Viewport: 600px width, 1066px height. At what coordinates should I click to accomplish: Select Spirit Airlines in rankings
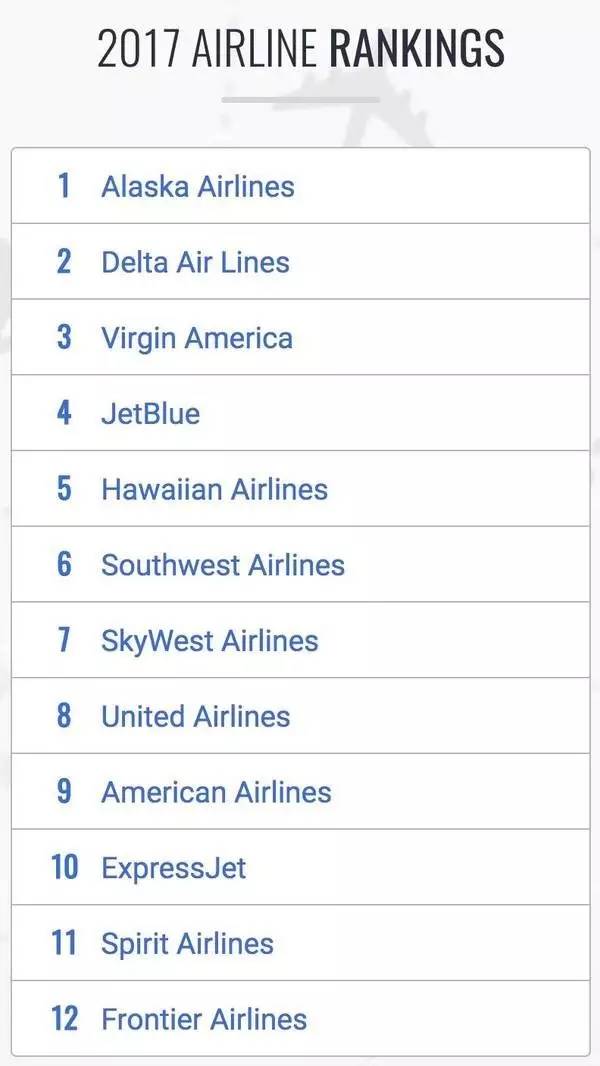(x=187, y=943)
